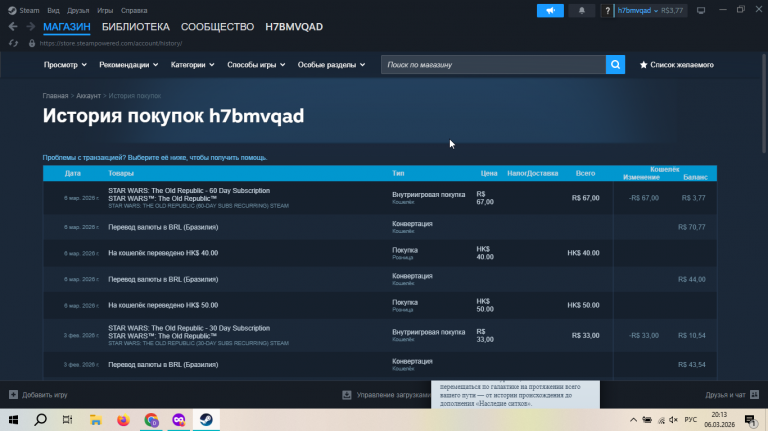
Task: Open the announcements megaphone button
Action: tap(550, 10)
